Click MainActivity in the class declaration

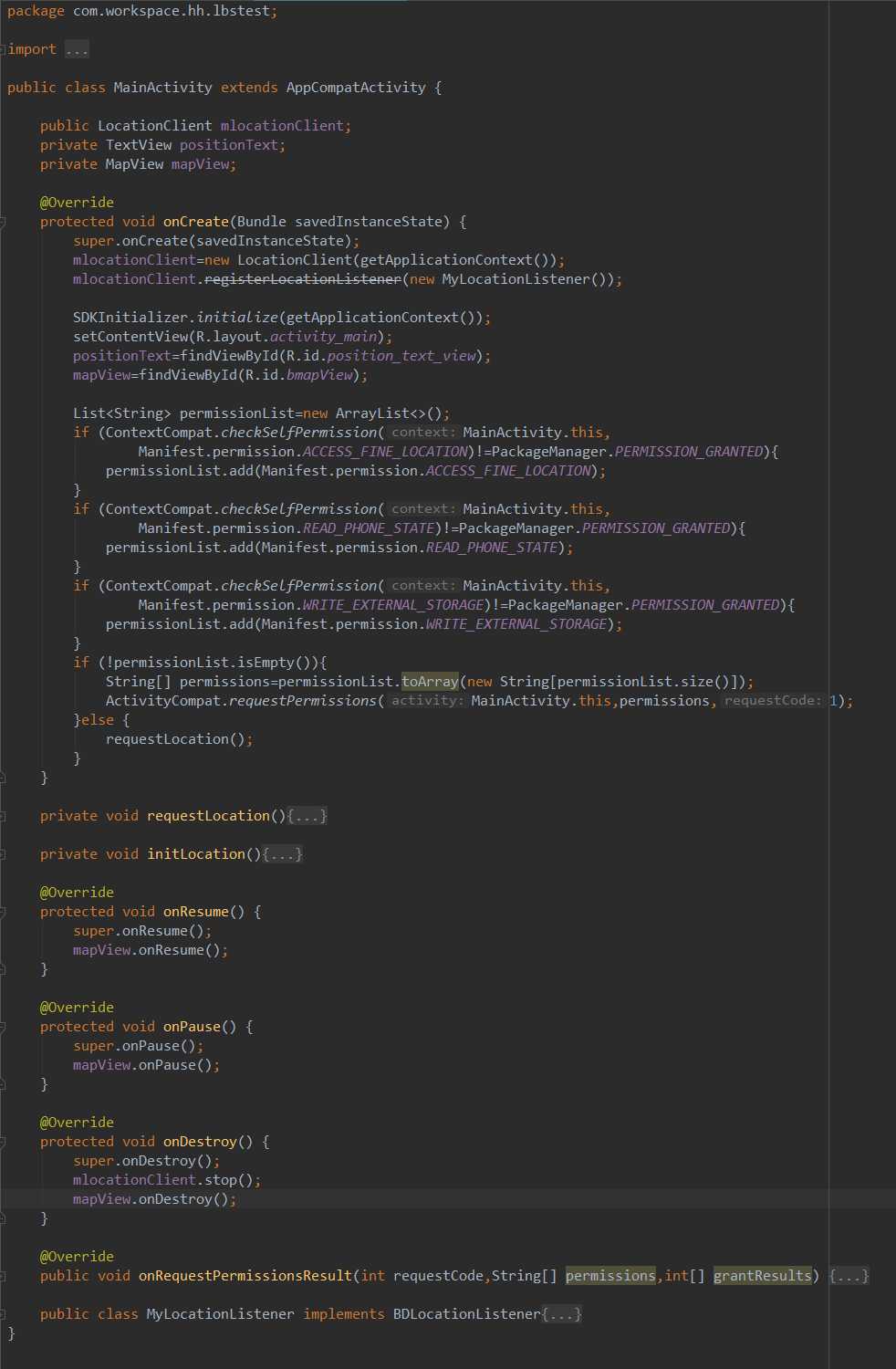[162, 88]
